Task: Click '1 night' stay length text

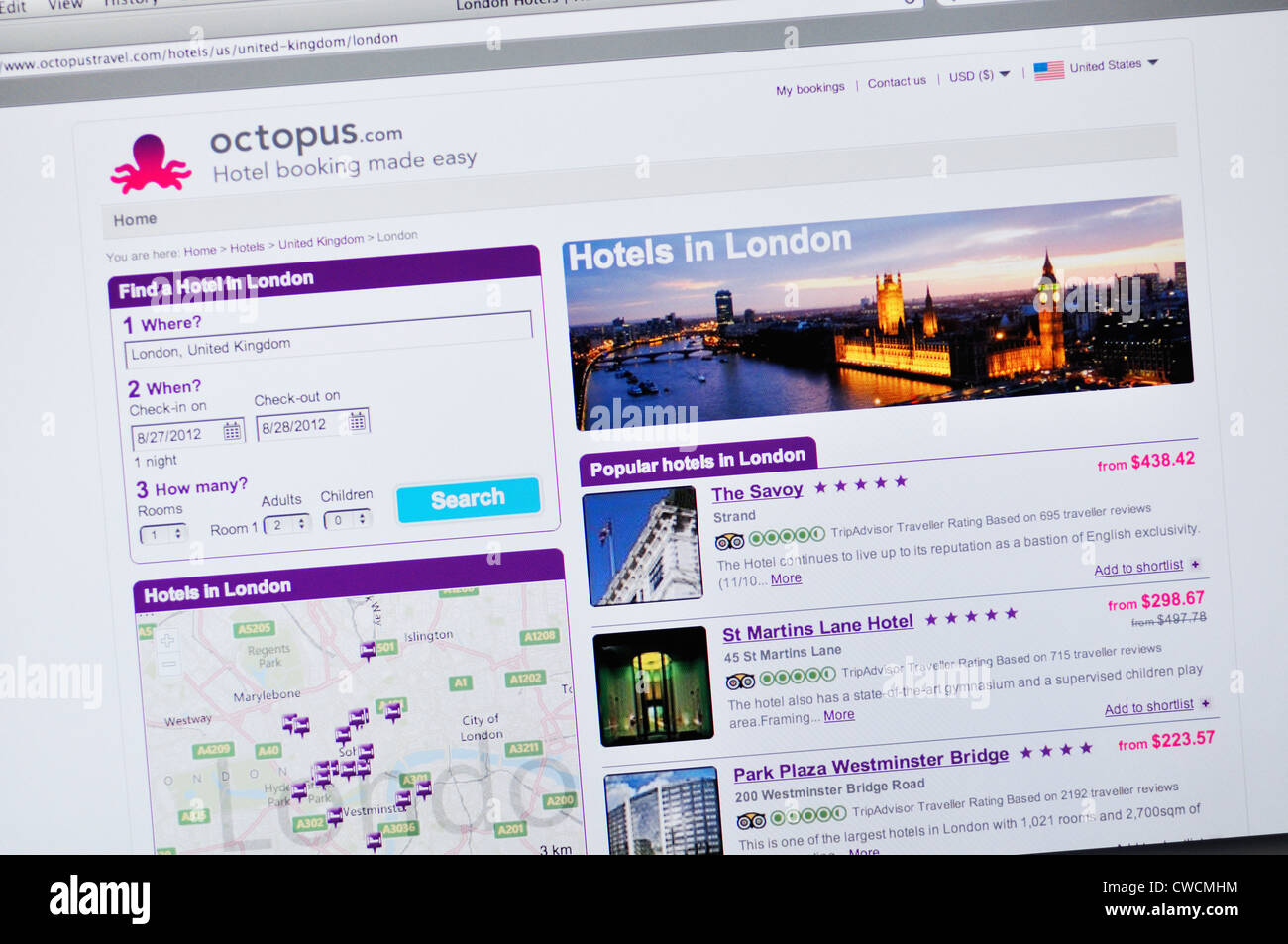Action: pos(156,461)
